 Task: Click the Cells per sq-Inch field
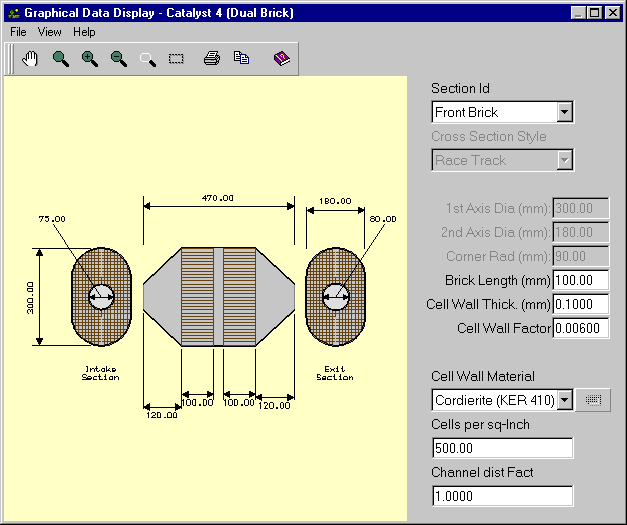tap(503, 448)
